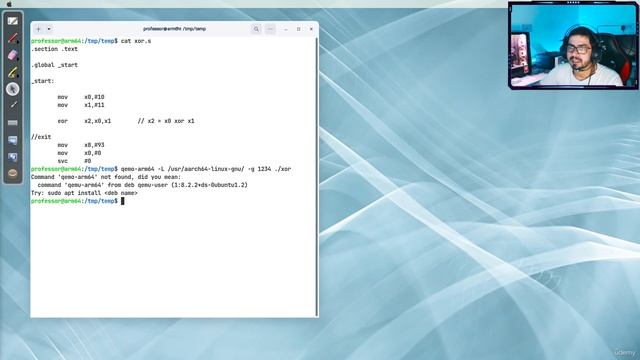Viewport: 640px width, 360px height.
Task: Pick the laser pointer tool
Action: (x=13, y=105)
